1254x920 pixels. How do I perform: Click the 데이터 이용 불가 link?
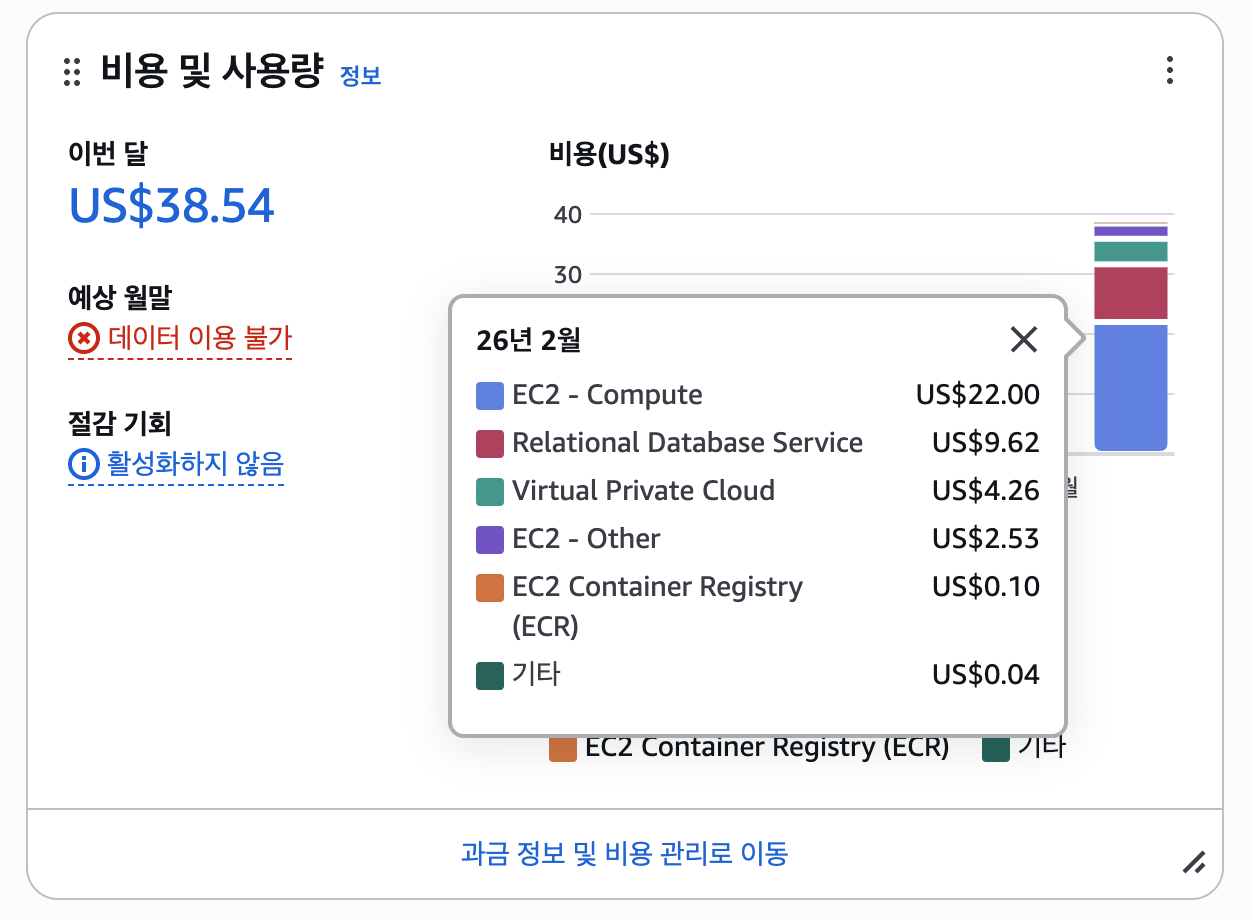(199, 339)
